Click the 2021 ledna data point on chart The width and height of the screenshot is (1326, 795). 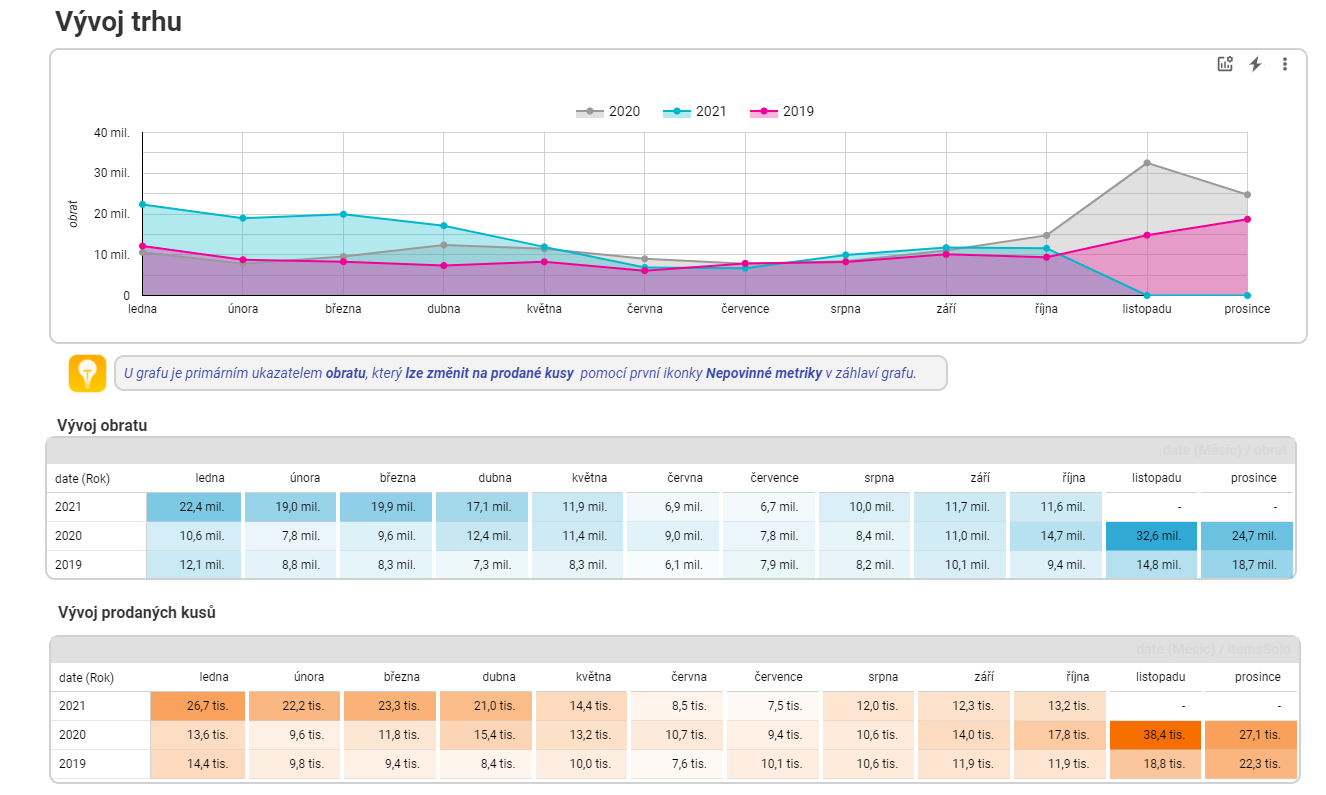[x=142, y=204]
